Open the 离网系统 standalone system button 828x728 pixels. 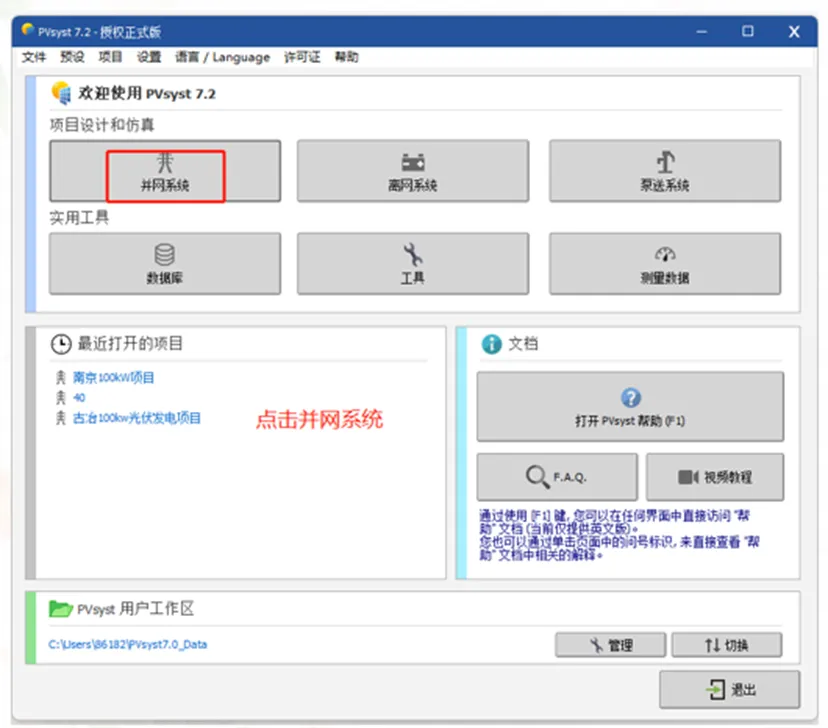(x=412, y=171)
